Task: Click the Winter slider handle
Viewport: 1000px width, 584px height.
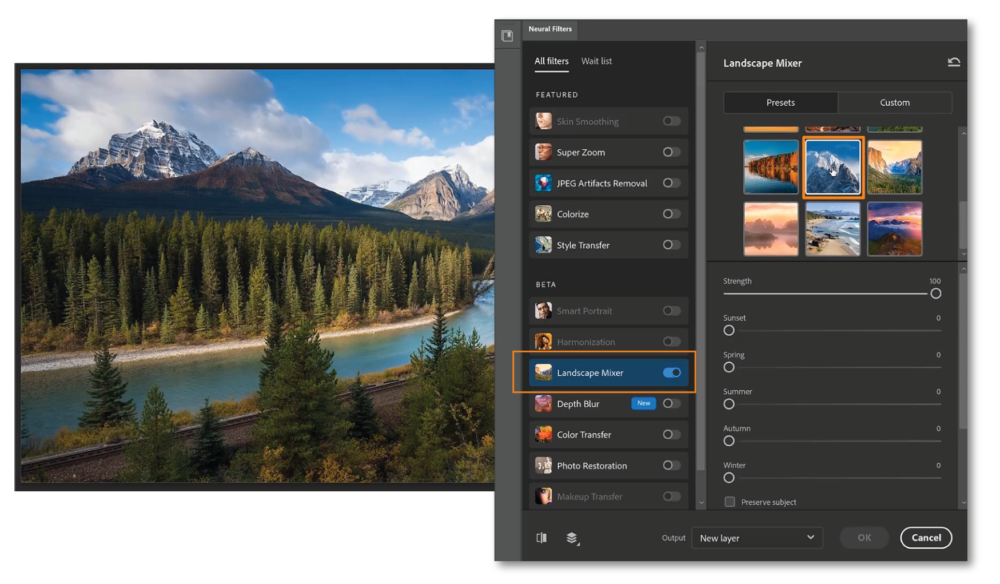Action: (729, 478)
